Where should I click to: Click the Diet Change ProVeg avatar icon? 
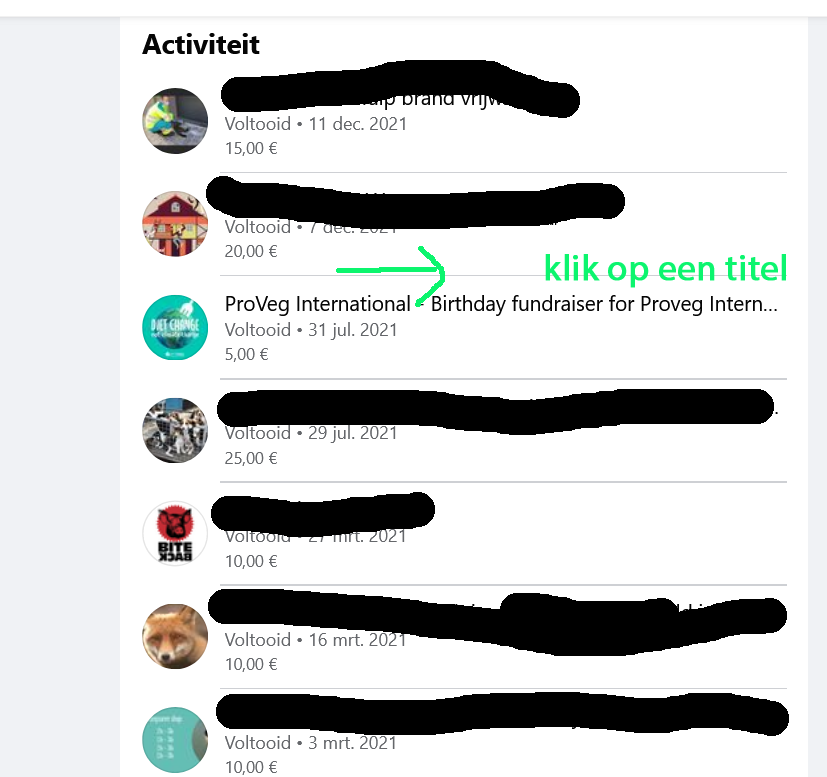pos(175,328)
